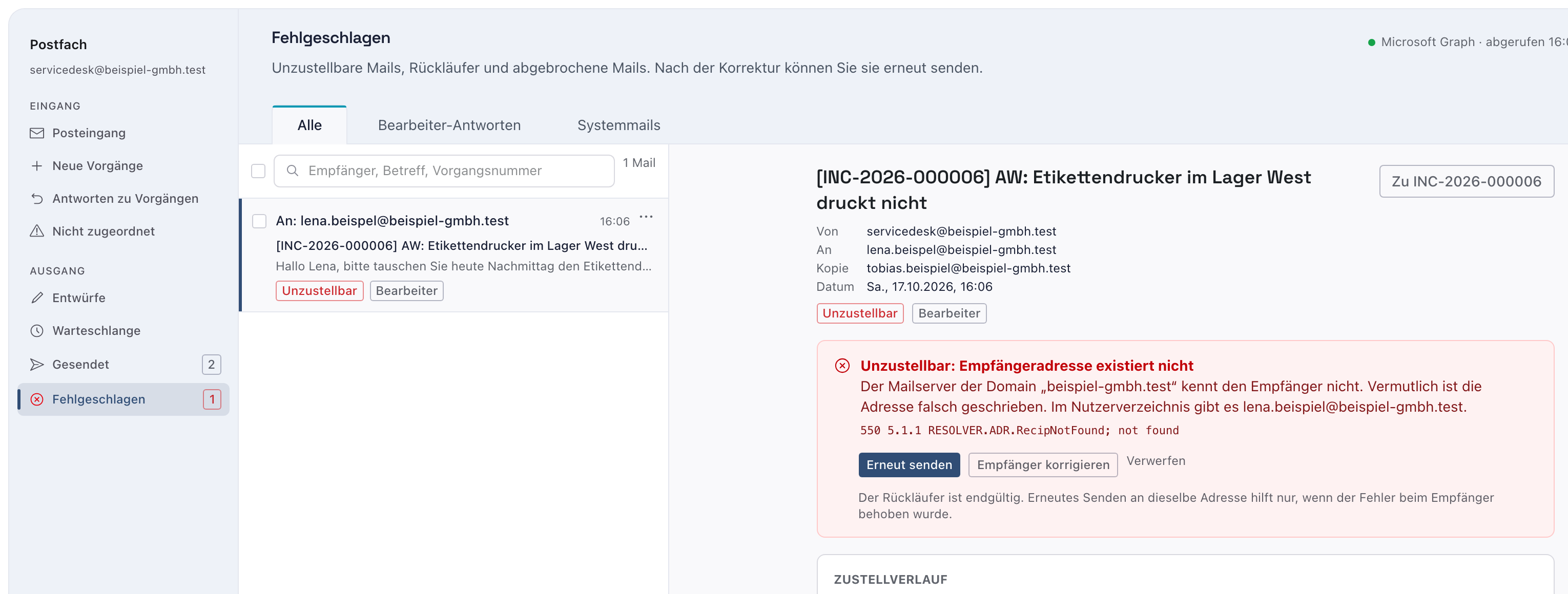1568x594 pixels.
Task: Switch to the Systemmails tab
Action: point(618,125)
